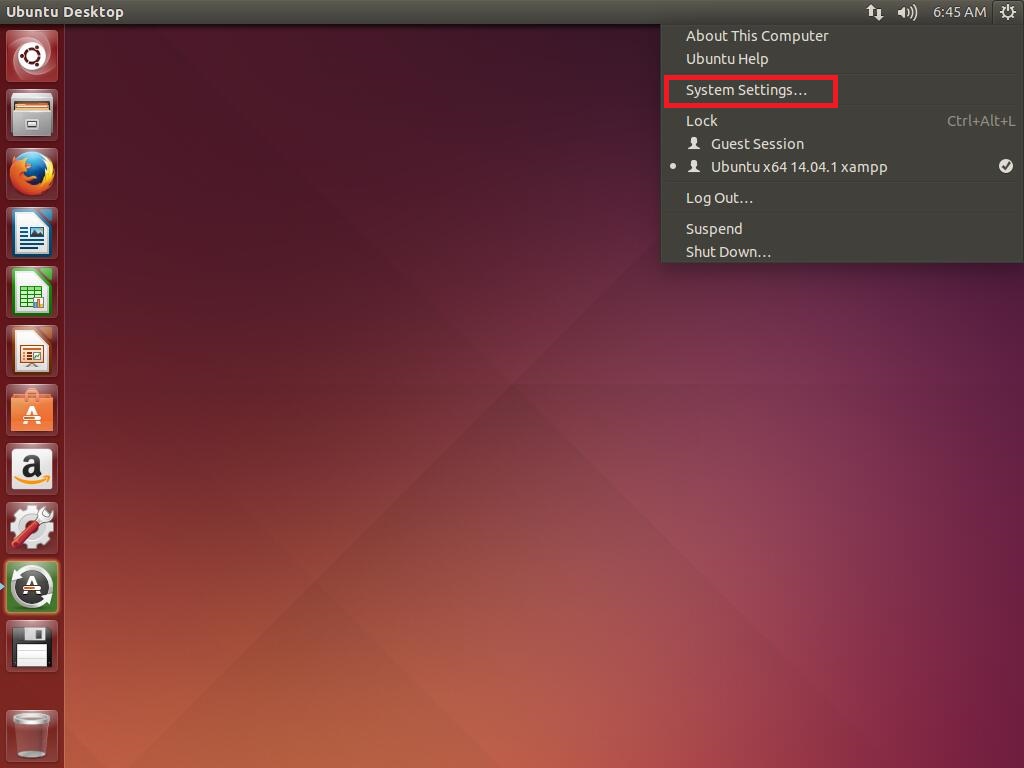Launch Ubuntu Software Center icon

(32, 410)
